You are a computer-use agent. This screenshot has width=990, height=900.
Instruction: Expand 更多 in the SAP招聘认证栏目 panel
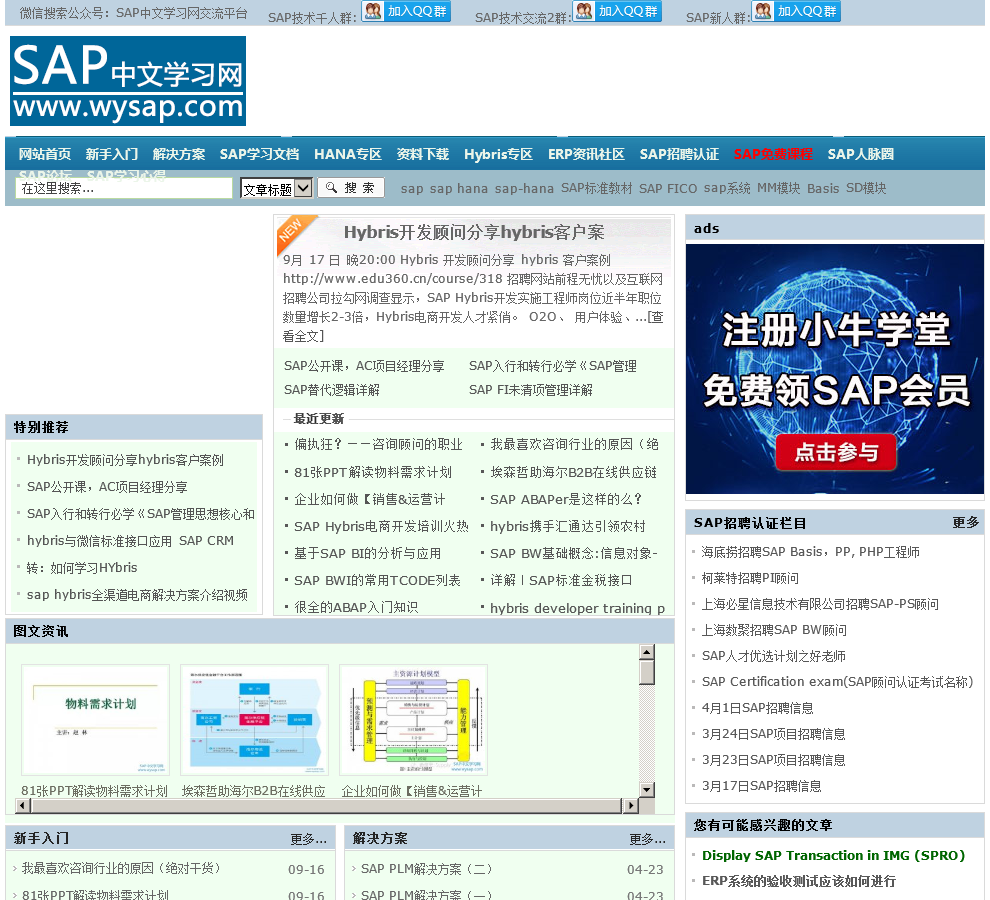coord(965,522)
